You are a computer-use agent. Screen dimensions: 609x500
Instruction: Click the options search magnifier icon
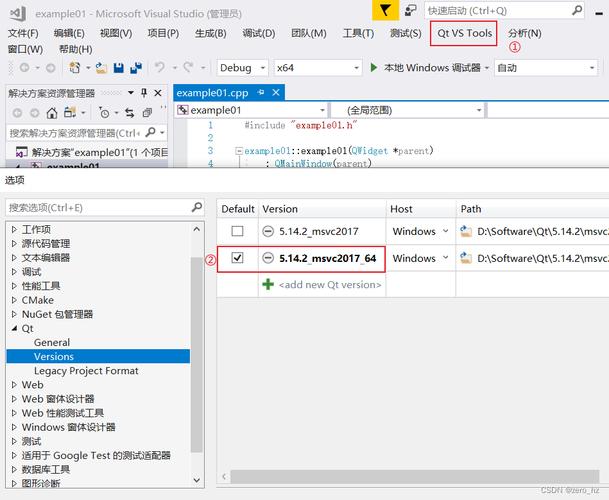pos(197,207)
